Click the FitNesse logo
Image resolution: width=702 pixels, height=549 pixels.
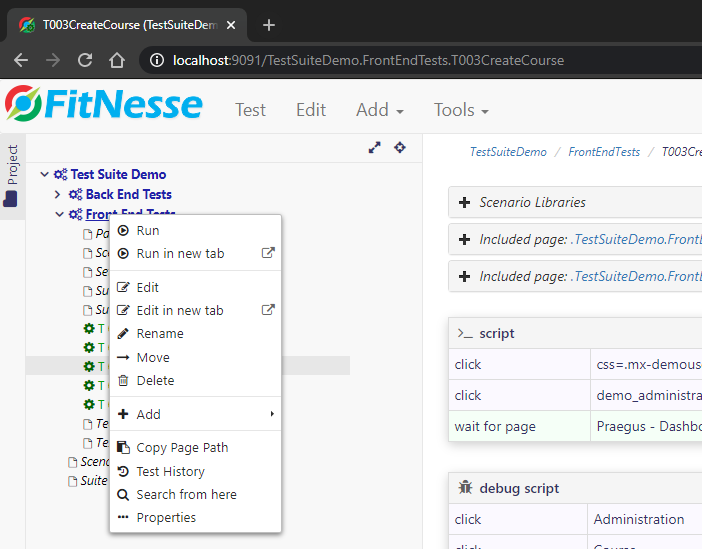click(x=103, y=104)
